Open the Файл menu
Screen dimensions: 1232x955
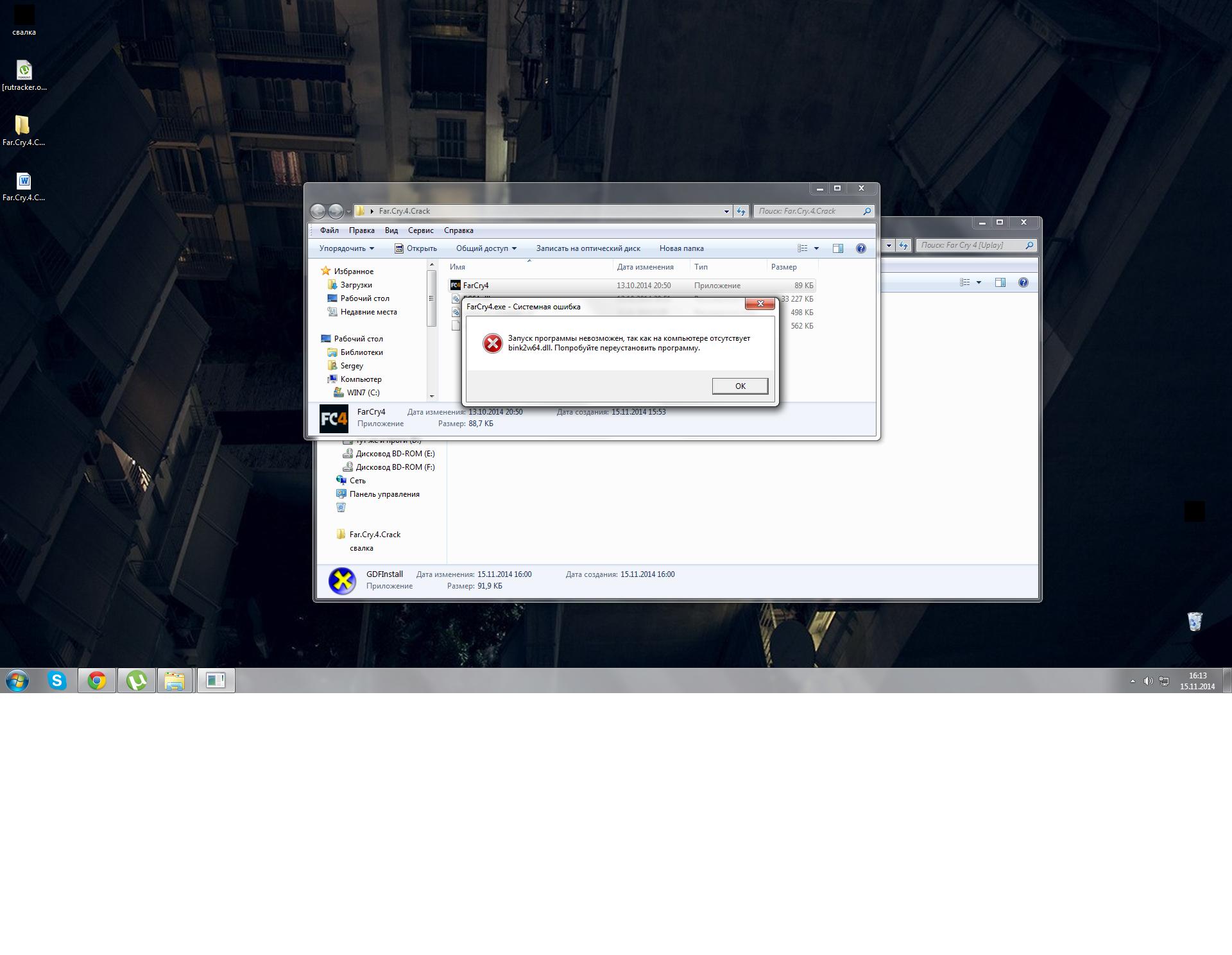point(329,230)
